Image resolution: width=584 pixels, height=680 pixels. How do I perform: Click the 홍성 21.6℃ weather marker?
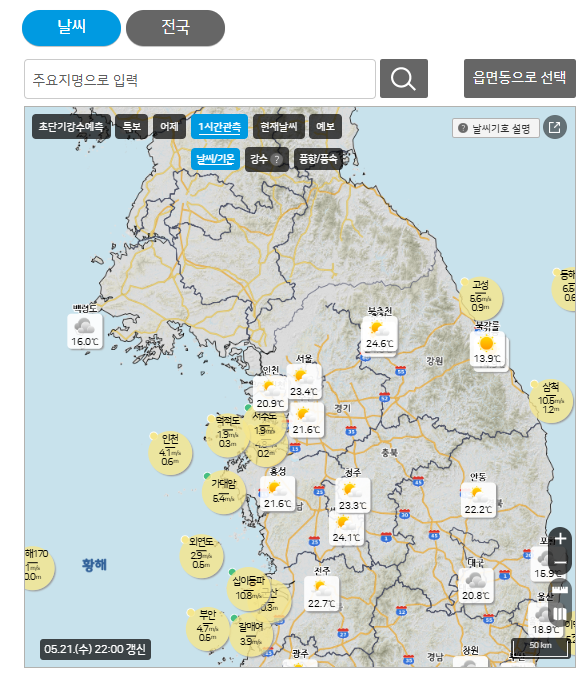277,494
